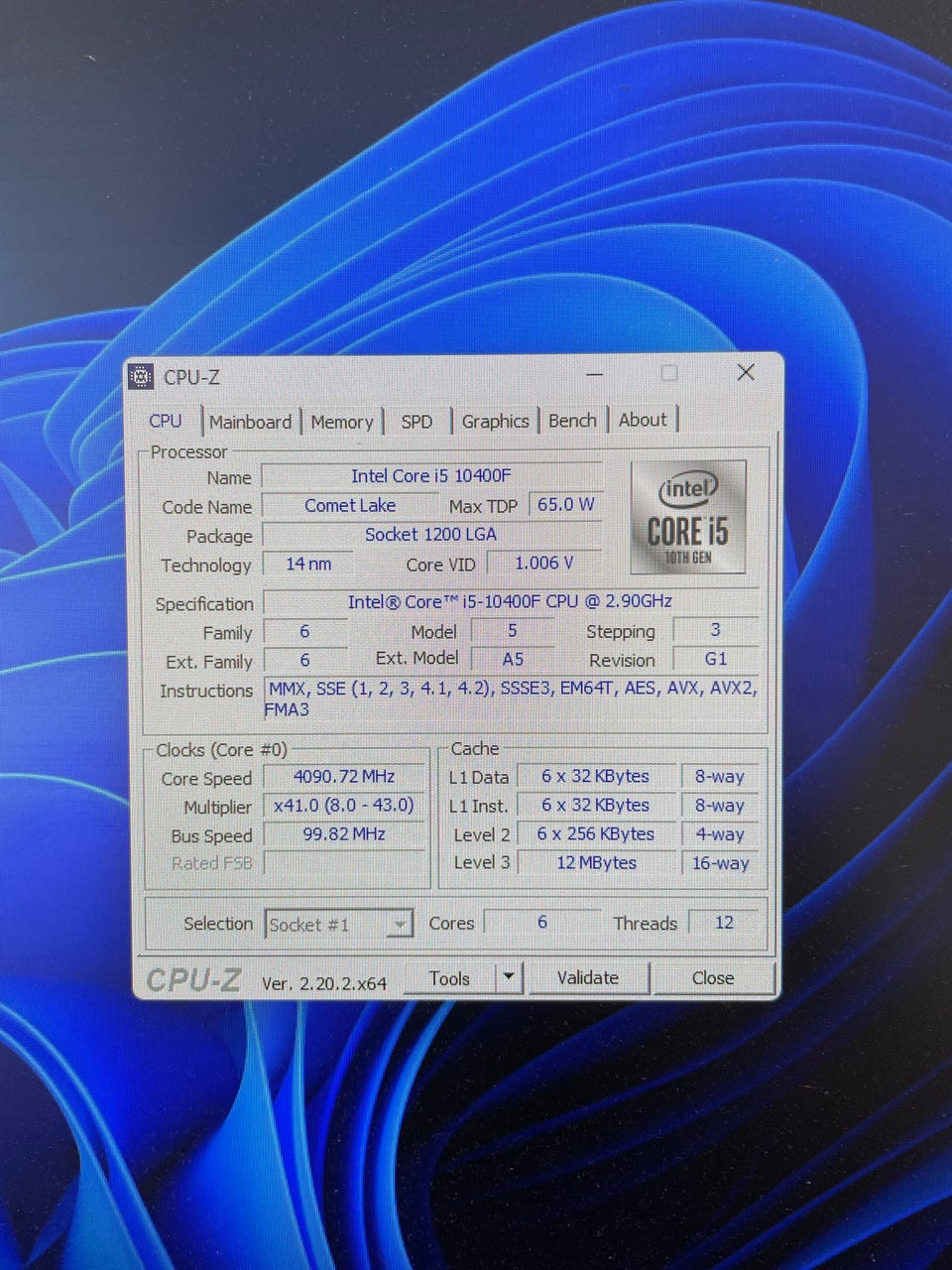
Task: Click the Code Name value Comet Lake
Action: pos(349,505)
